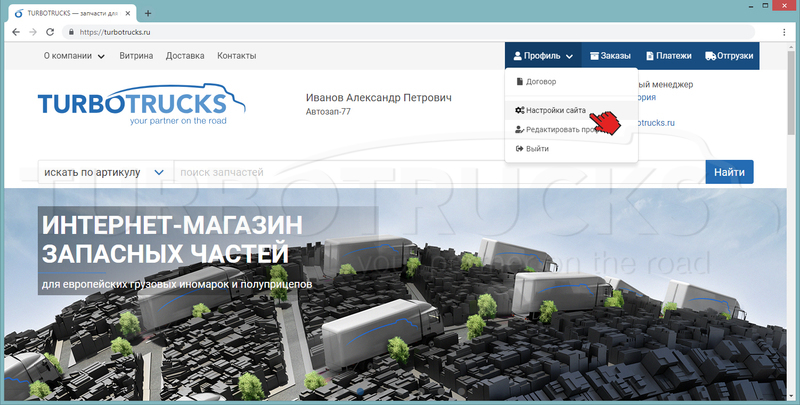800x405 pixels.
Task: Open the Витрина page
Action: tap(136, 56)
